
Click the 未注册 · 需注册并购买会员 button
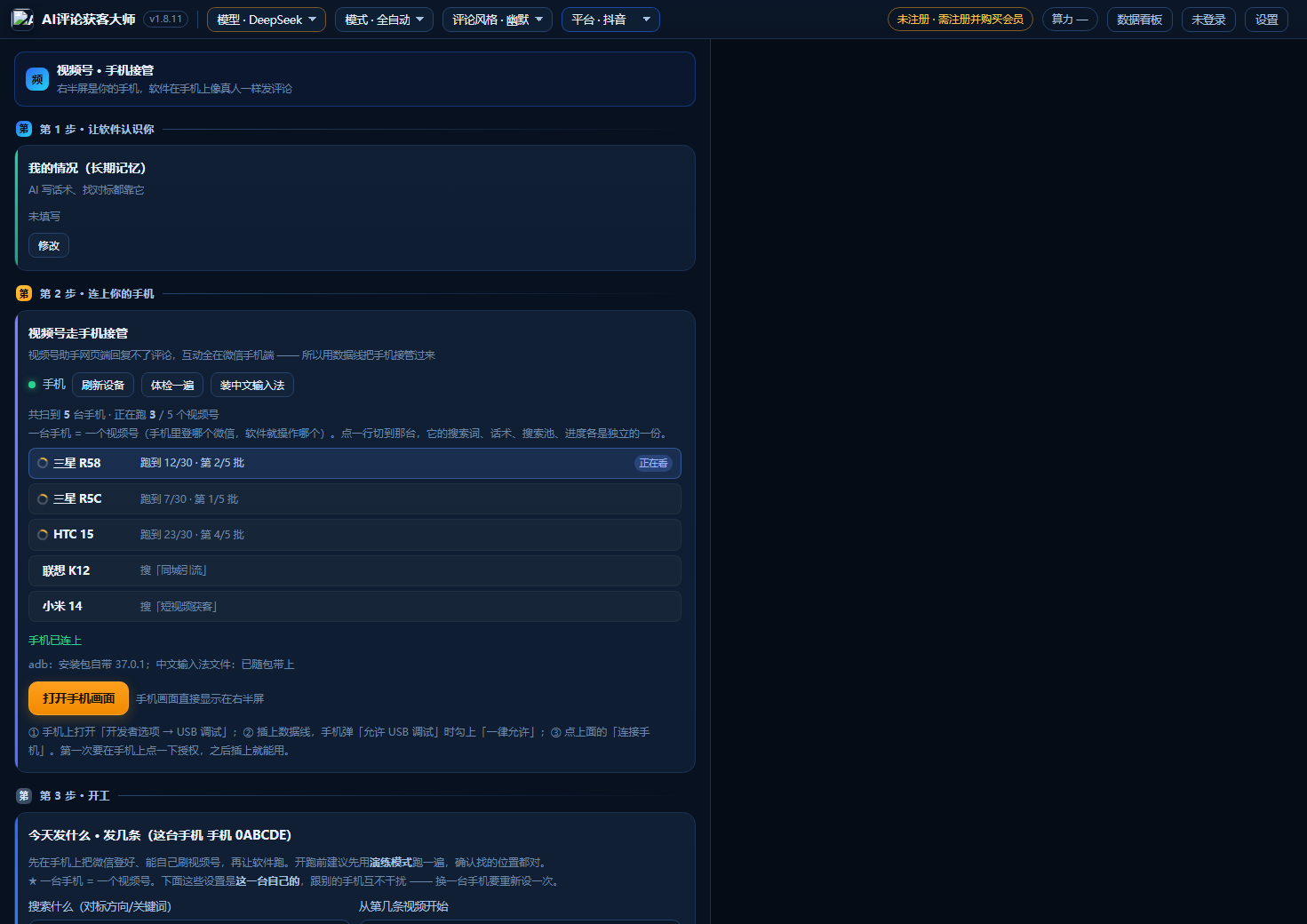click(960, 20)
